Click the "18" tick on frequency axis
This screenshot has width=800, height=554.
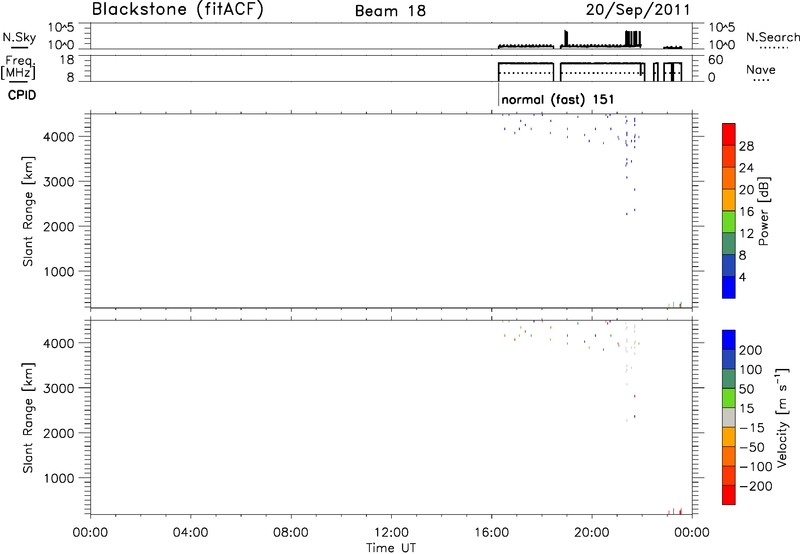[67, 60]
